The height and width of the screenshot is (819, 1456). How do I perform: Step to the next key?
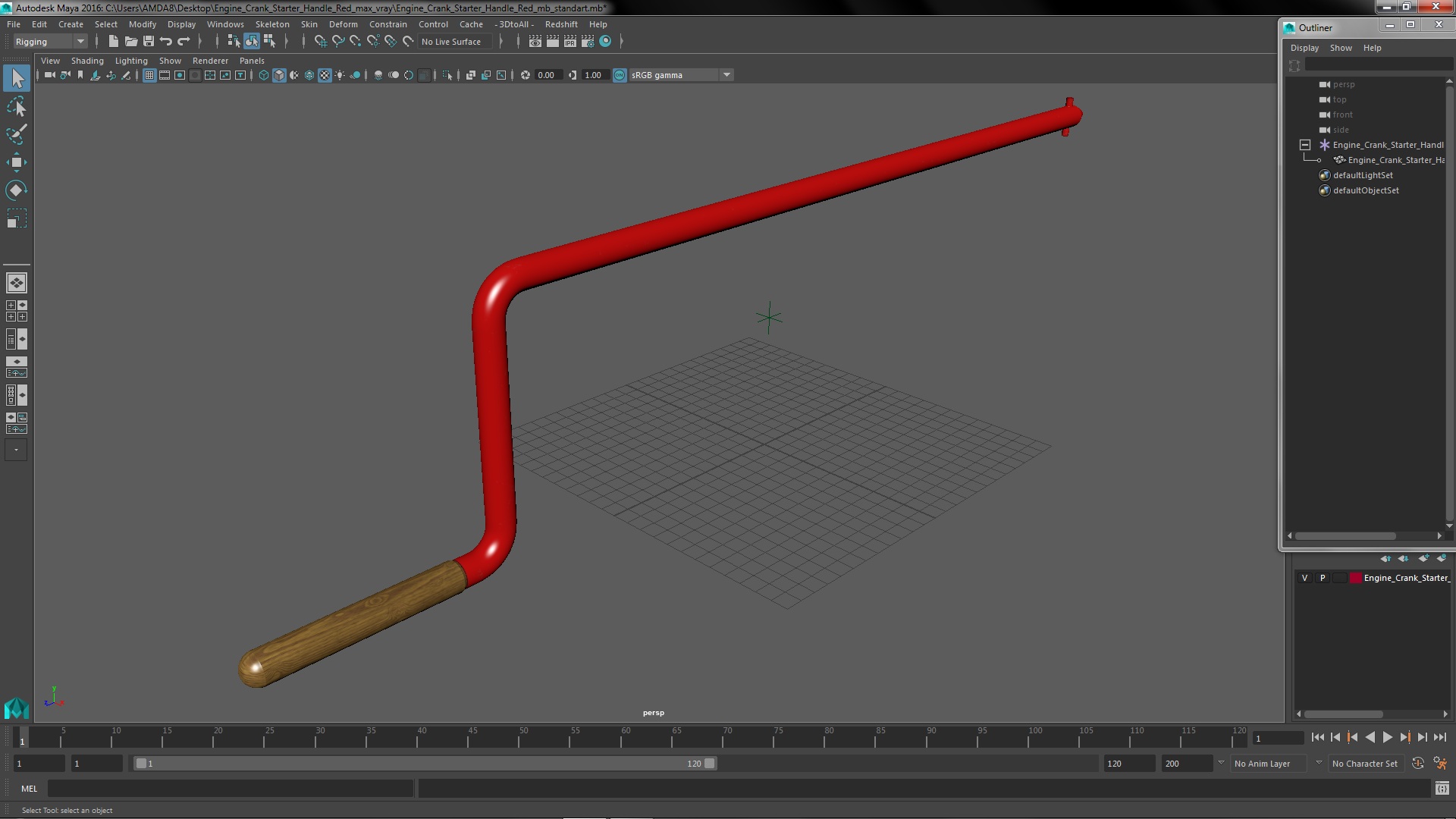pyautogui.click(x=1404, y=737)
